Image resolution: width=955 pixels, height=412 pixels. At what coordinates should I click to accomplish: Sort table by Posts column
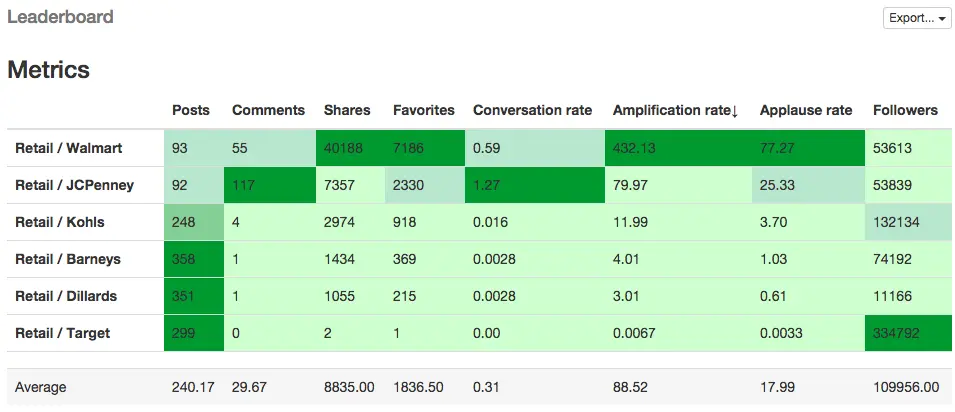point(191,110)
